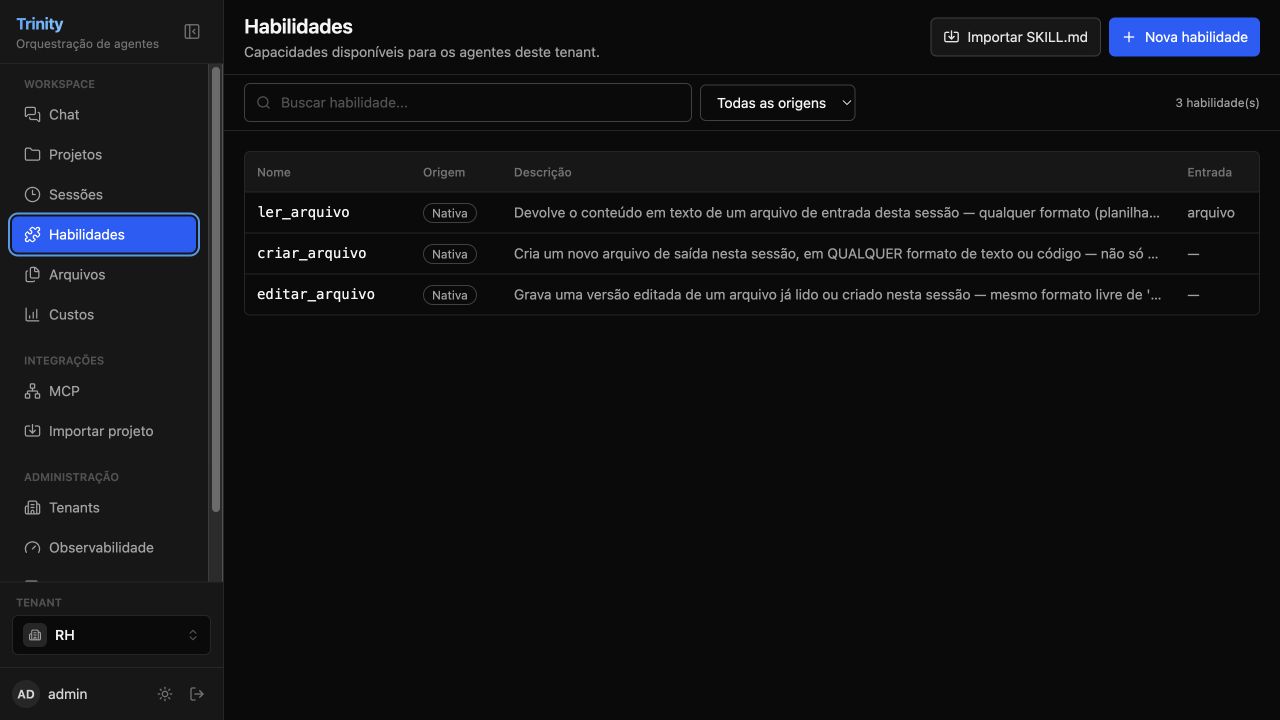This screenshot has width=1280, height=720.
Task: Click Nova habilidade button
Action: [x=1184, y=37]
